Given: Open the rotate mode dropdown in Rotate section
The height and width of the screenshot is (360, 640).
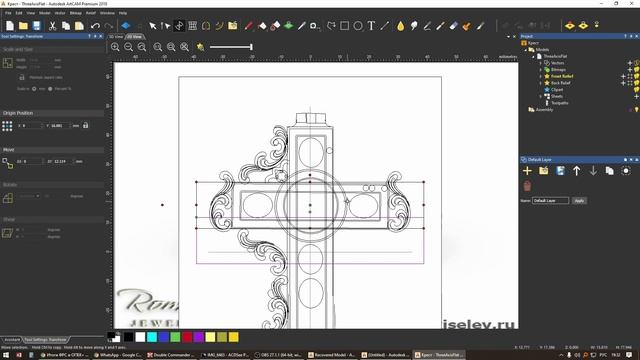Looking at the screenshot, I should pyautogui.click(x=29, y=196).
